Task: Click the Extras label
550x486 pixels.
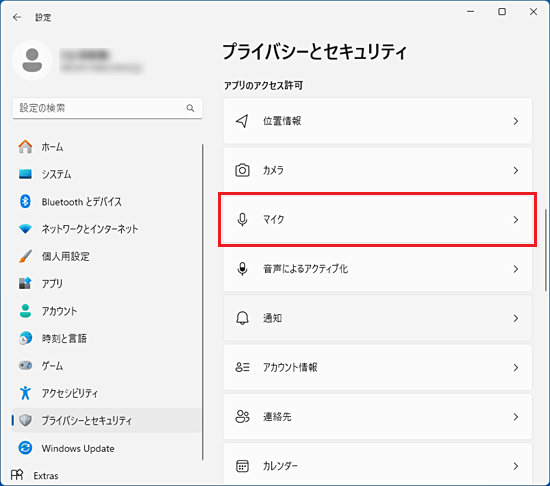Action: point(46,476)
